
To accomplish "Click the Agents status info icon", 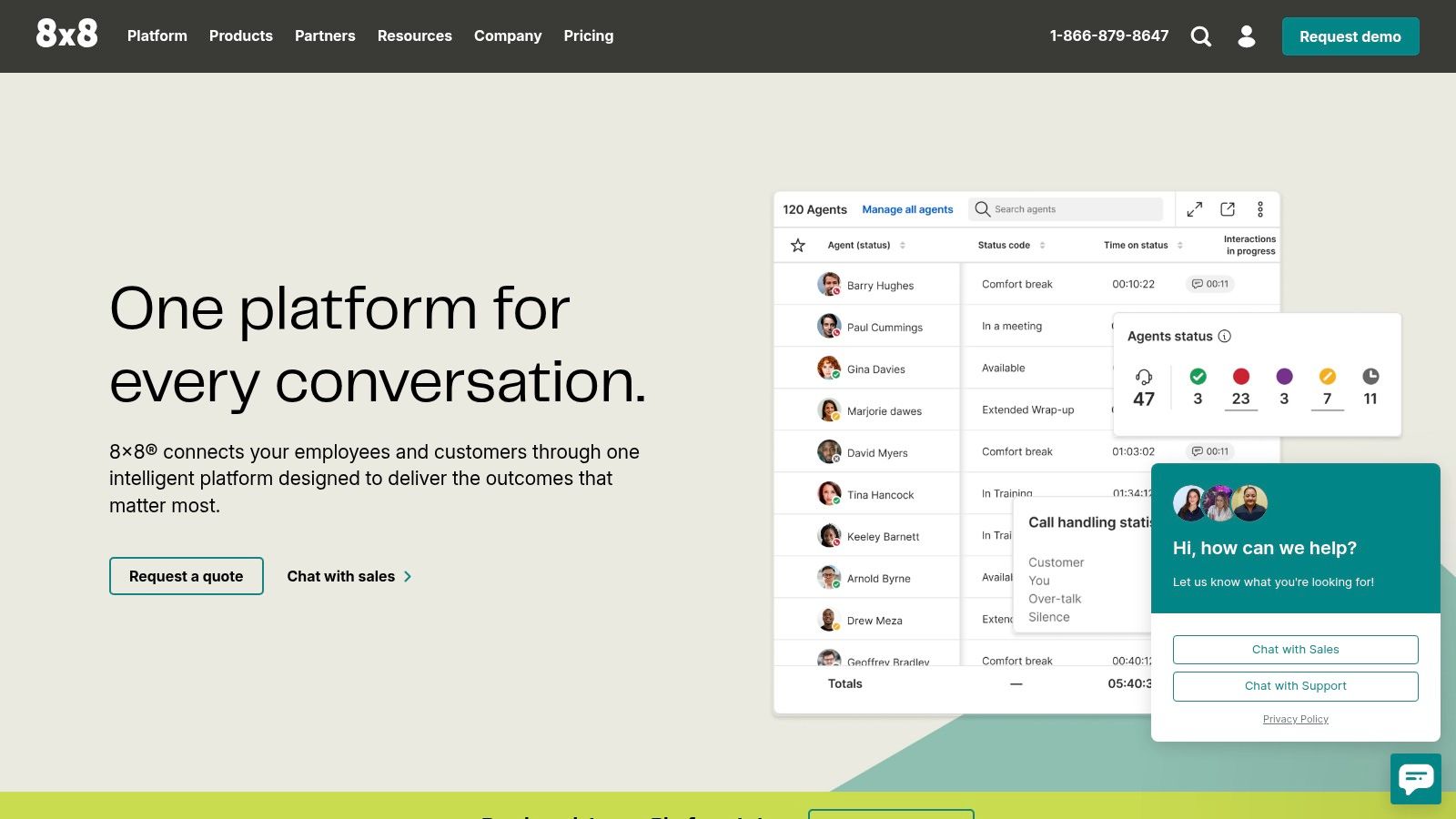I will click(1225, 336).
